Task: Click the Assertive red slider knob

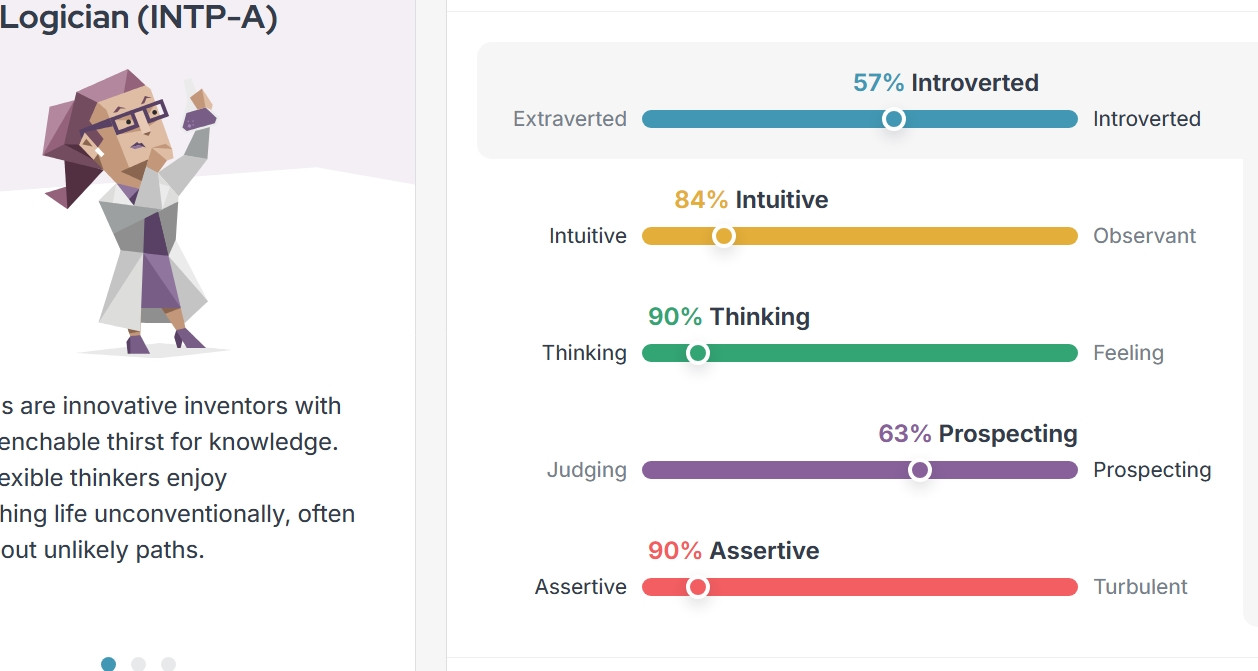Action: tap(698, 587)
